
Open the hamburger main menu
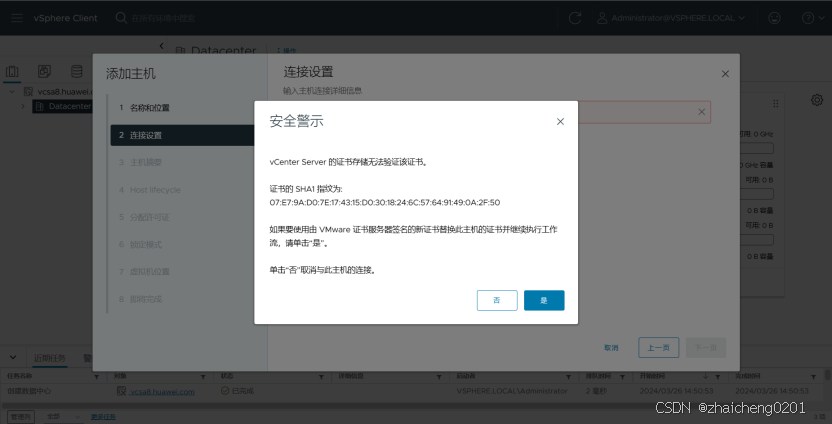point(17,18)
